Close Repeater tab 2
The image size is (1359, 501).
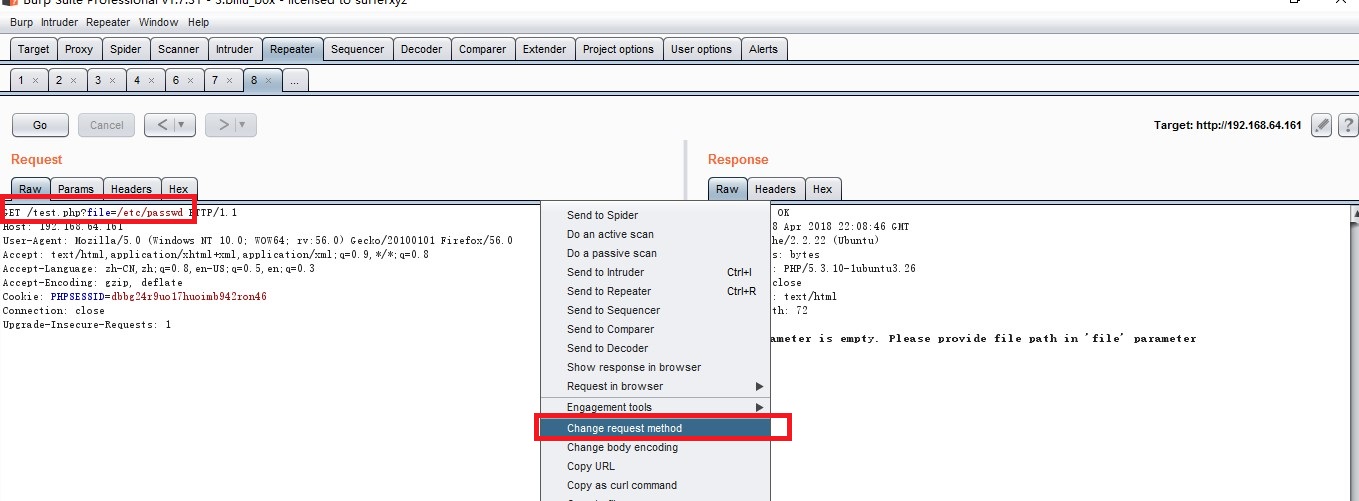tap(74, 81)
